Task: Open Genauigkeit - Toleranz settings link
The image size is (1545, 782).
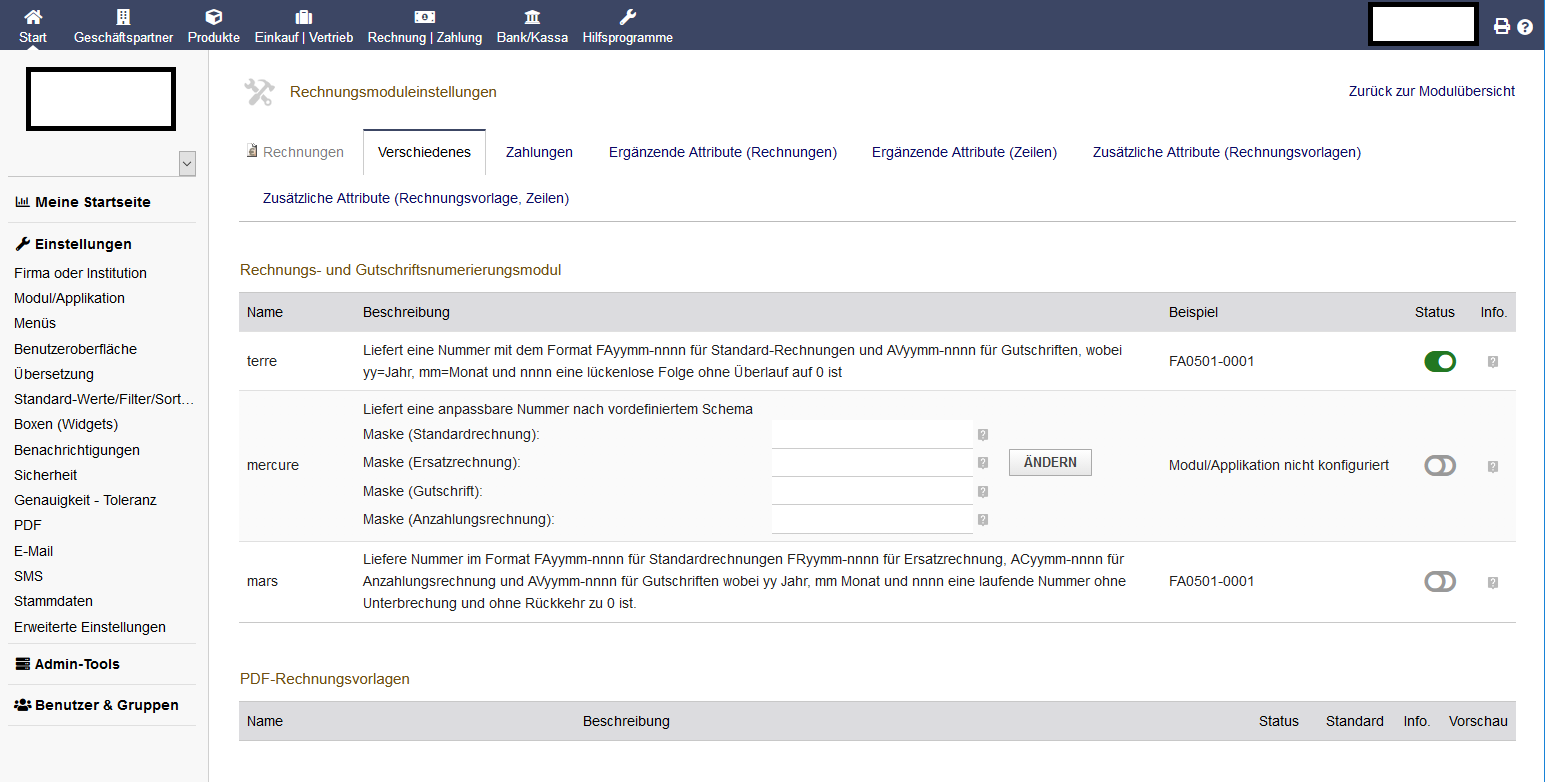Action: [85, 500]
